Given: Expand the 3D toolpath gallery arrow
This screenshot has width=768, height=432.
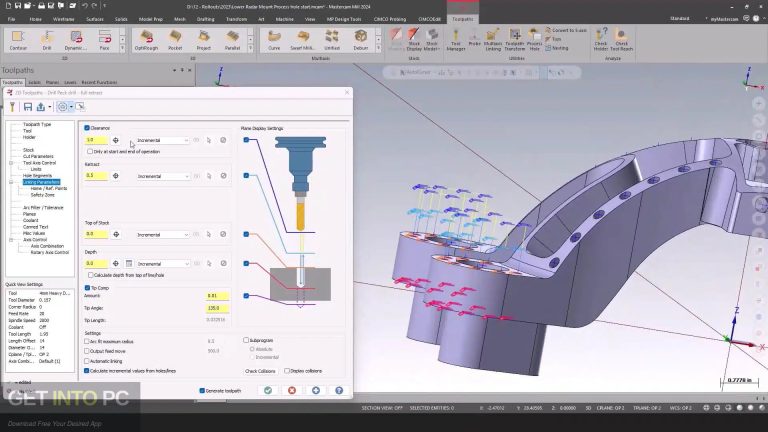Looking at the screenshot, I should point(250,48).
